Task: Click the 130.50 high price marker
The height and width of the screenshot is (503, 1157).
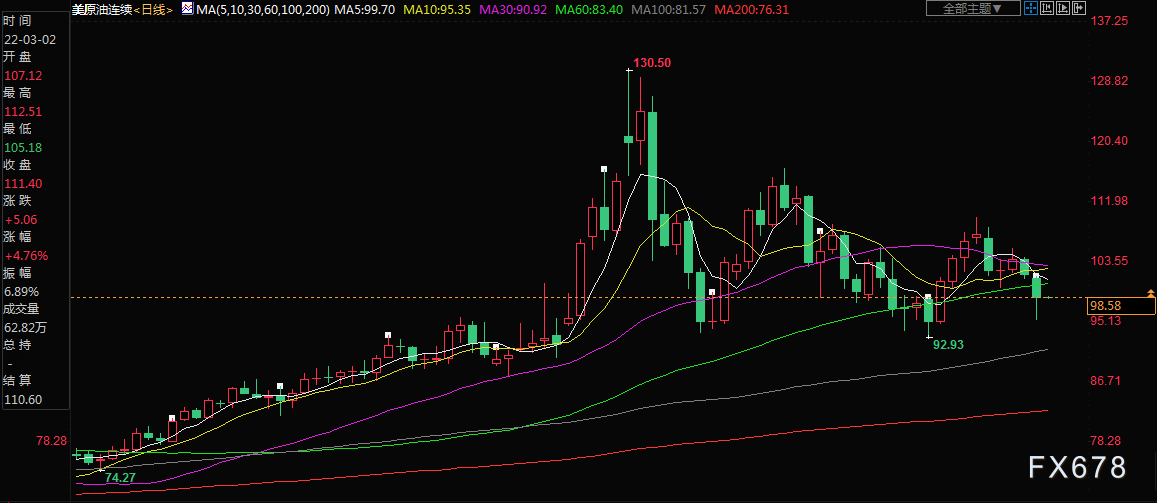Action: (652, 63)
